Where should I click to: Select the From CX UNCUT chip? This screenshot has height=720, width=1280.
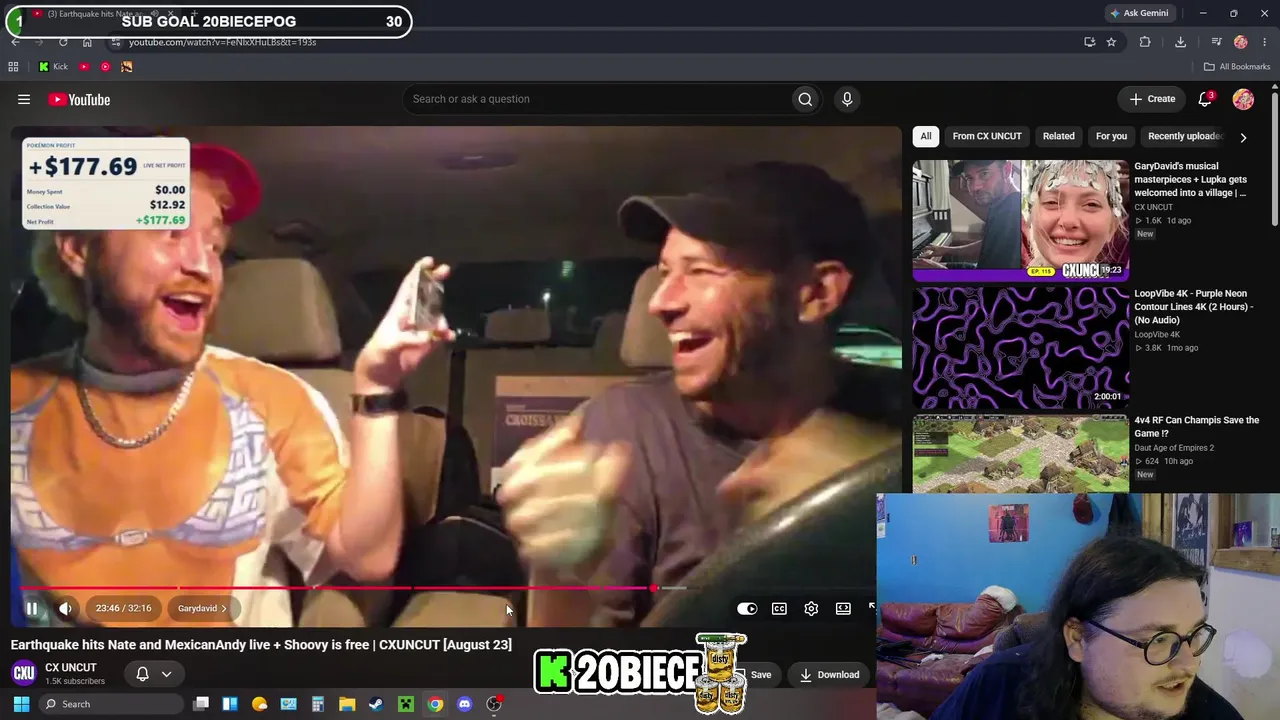point(987,136)
